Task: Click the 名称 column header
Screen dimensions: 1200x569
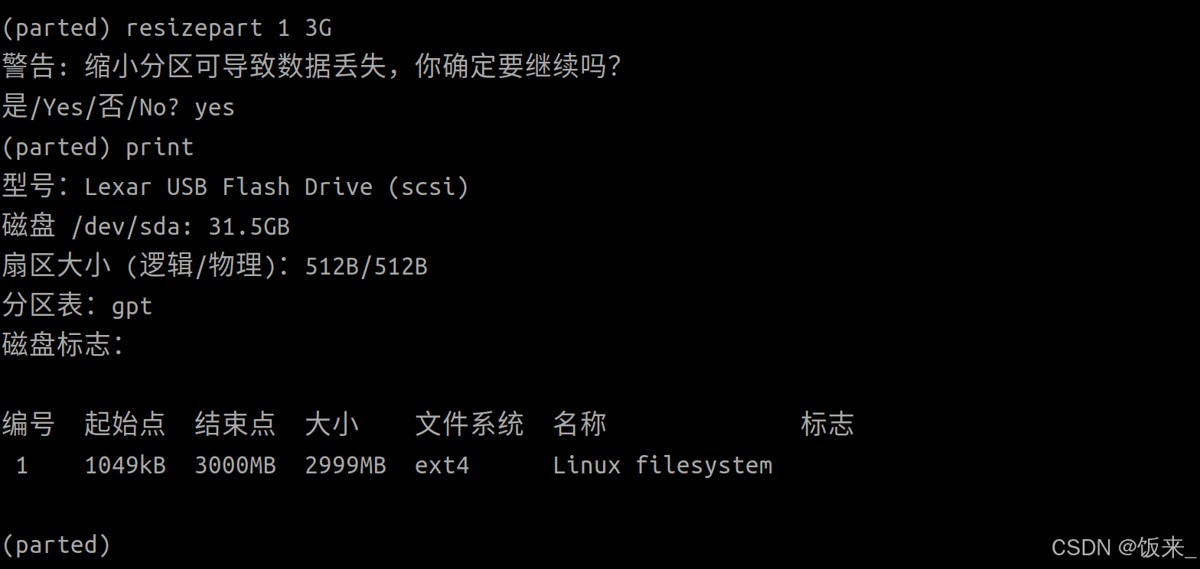Action: tap(579, 424)
